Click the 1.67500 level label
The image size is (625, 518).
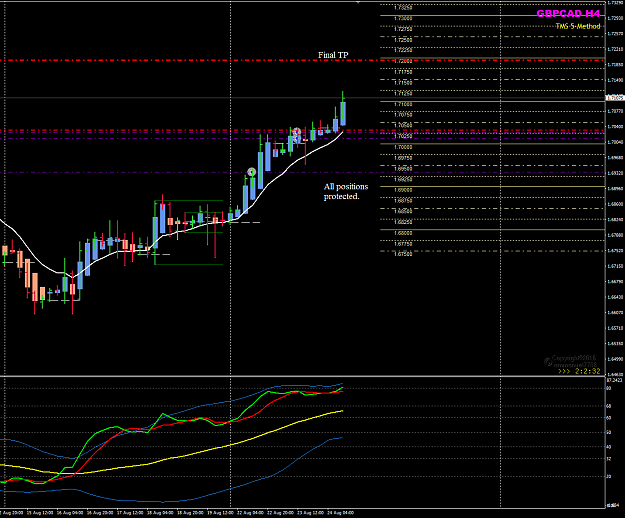(403, 254)
